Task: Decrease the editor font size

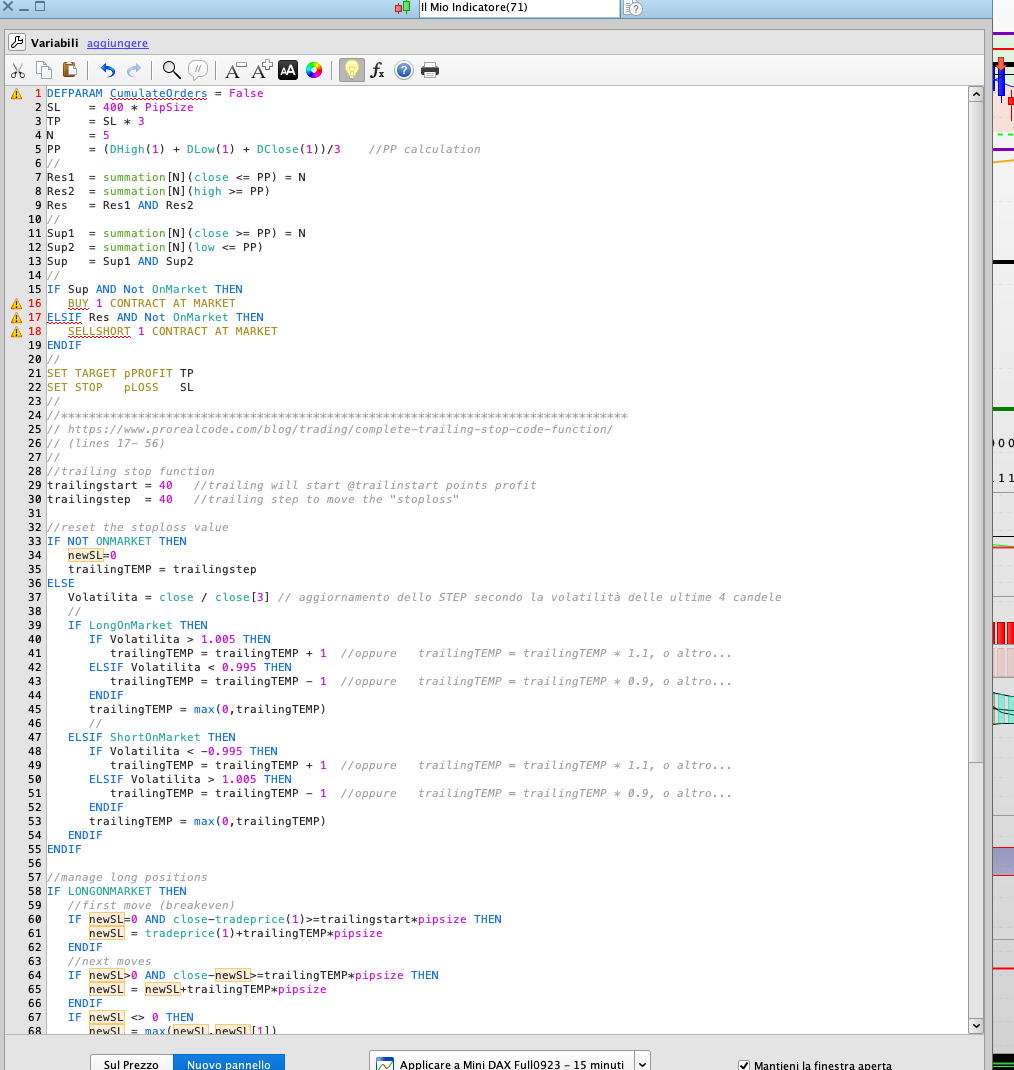Action: pyautogui.click(x=235, y=70)
